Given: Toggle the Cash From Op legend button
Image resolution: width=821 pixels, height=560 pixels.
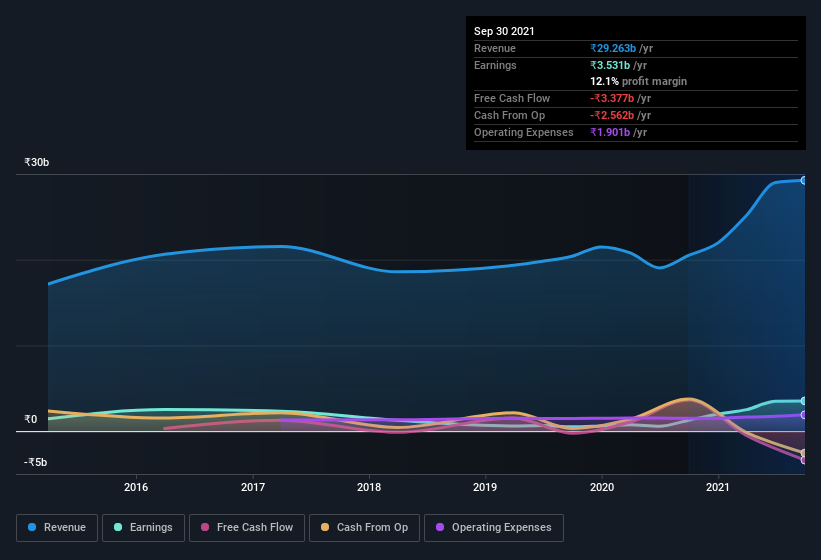Looking at the screenshot, I should (364, 528).
